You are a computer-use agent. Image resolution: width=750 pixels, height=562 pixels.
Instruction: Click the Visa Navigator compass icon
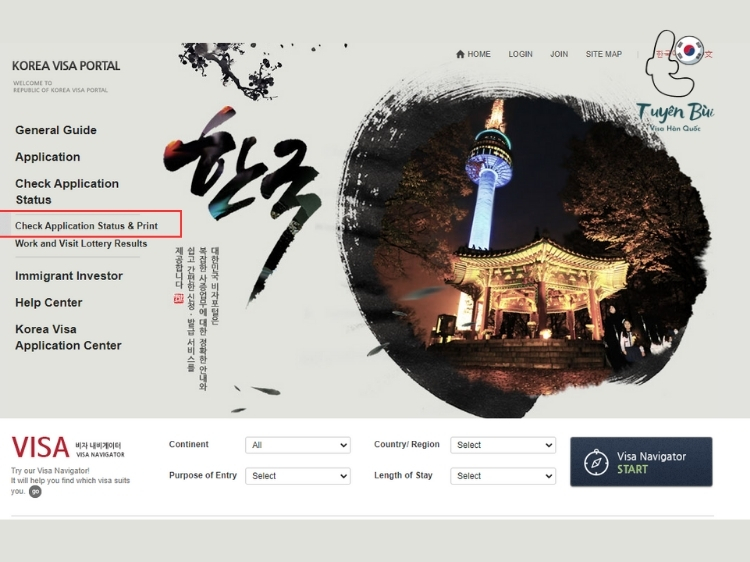click(x=596, y=462)
